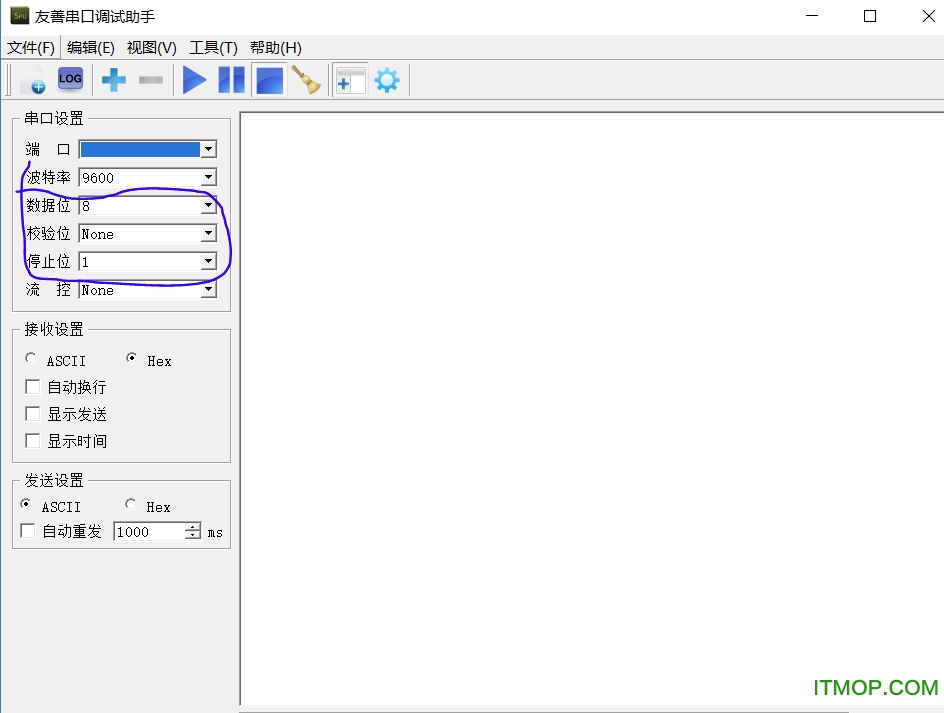Click the new file icon in toolbar
This screenshot has width=944, height=713.
click(x=33, y=80)
